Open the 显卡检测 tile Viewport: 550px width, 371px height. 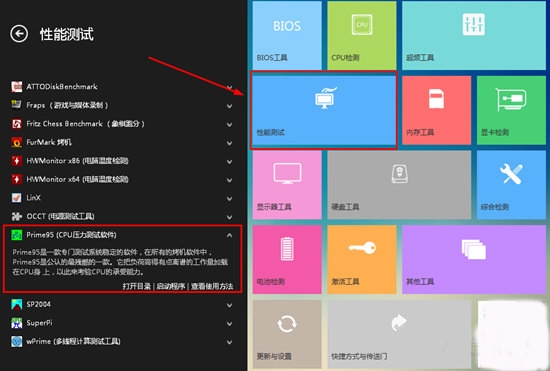tap(511, 110)
